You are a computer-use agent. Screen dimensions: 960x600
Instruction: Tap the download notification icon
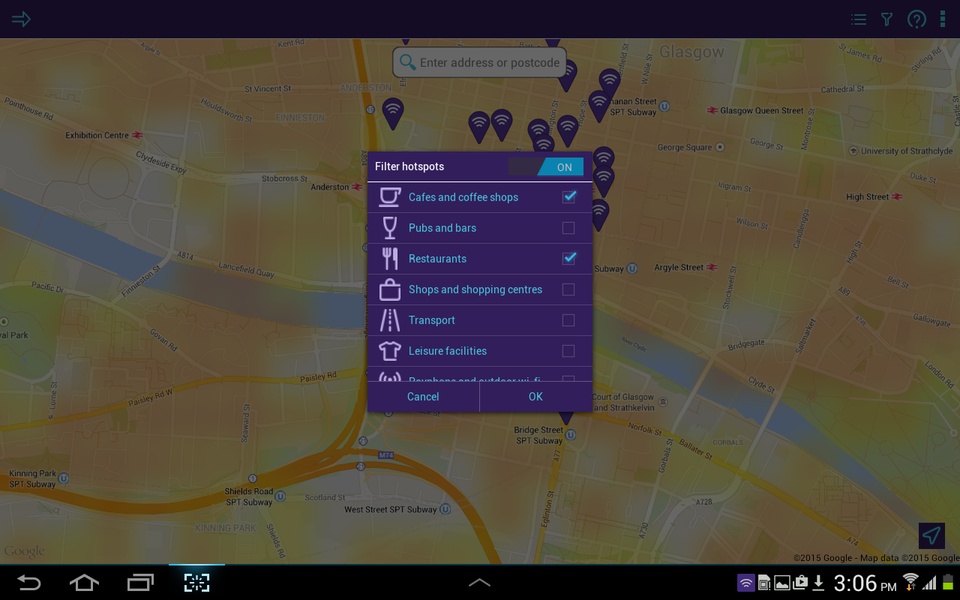[x=818, y=583]
